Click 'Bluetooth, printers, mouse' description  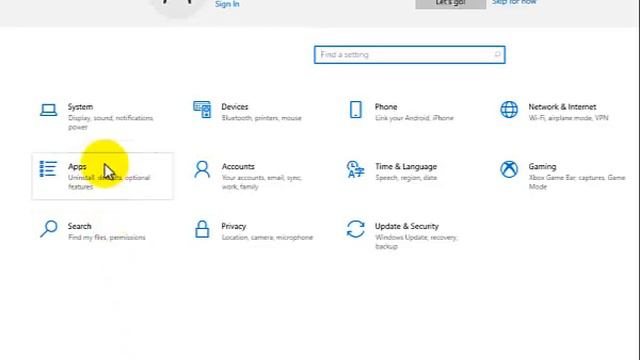tap(262, 118)
